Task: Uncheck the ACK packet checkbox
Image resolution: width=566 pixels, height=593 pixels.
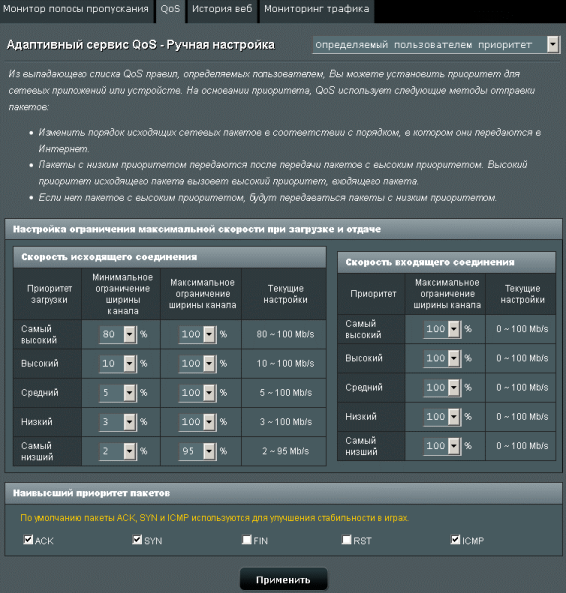Action: [x=28, y=539]
